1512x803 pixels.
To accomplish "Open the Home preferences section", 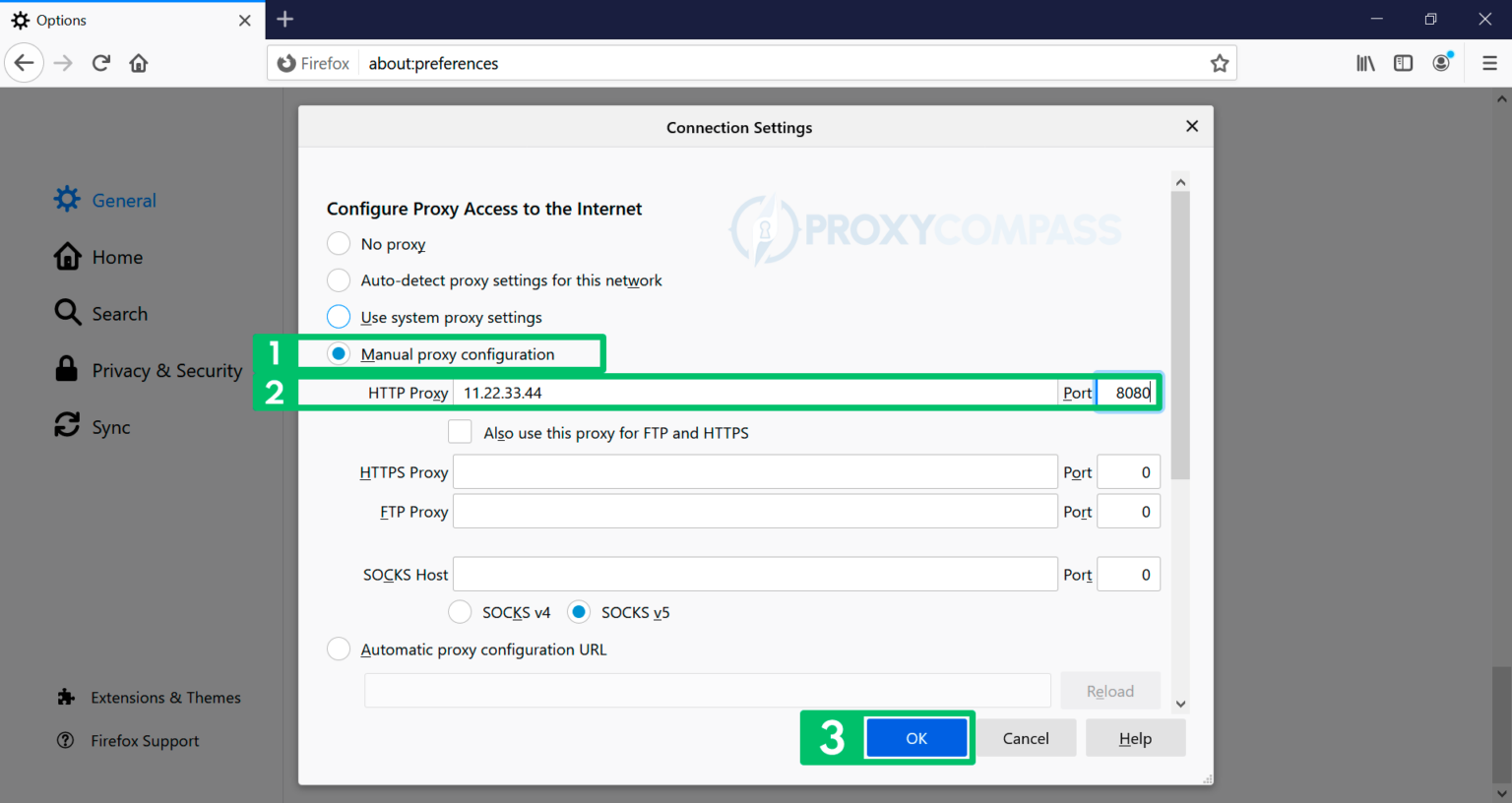I will click(117, 257).
